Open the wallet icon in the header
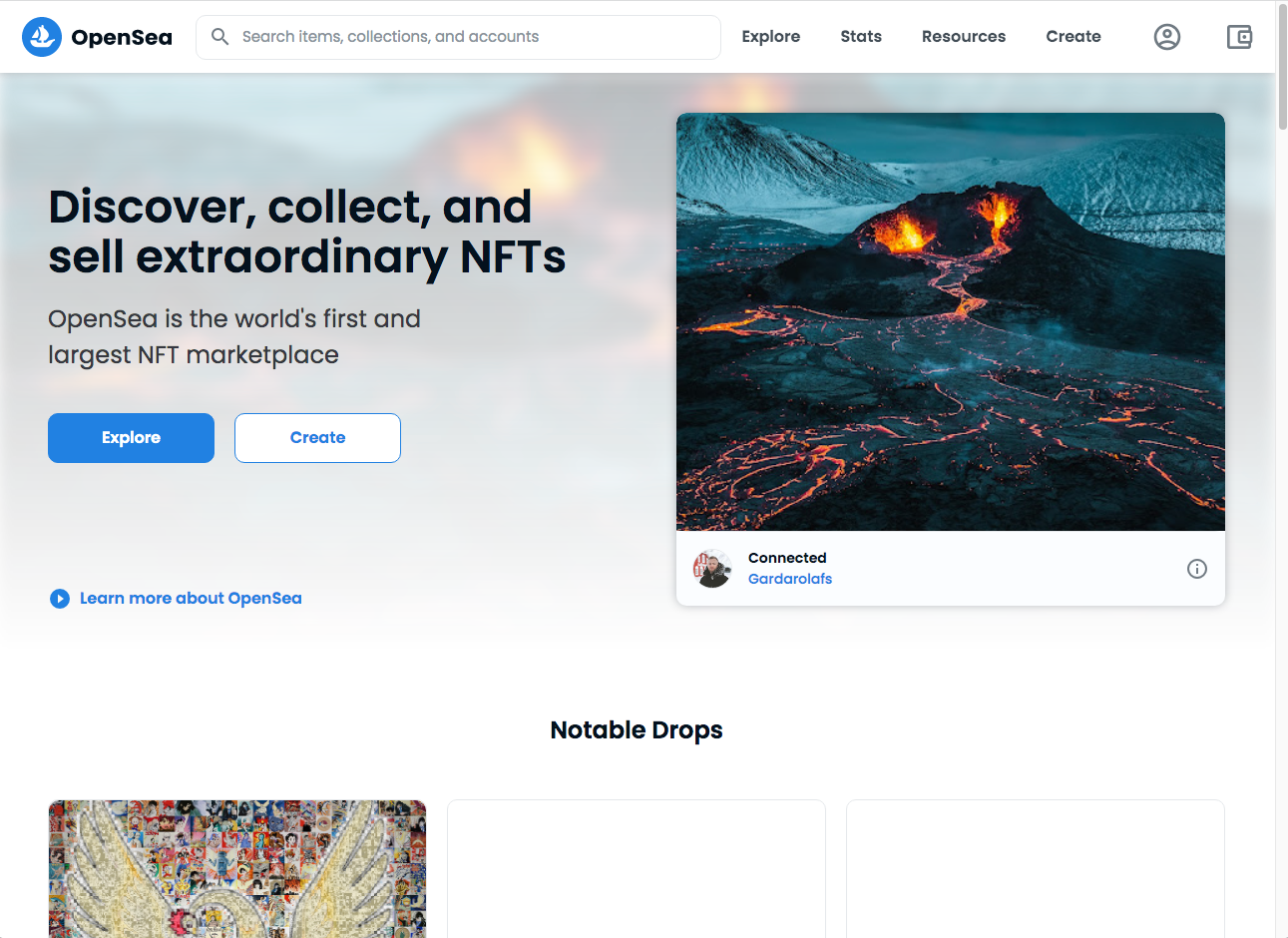Screen dimensions: 1288x938 coord(1239,37)
